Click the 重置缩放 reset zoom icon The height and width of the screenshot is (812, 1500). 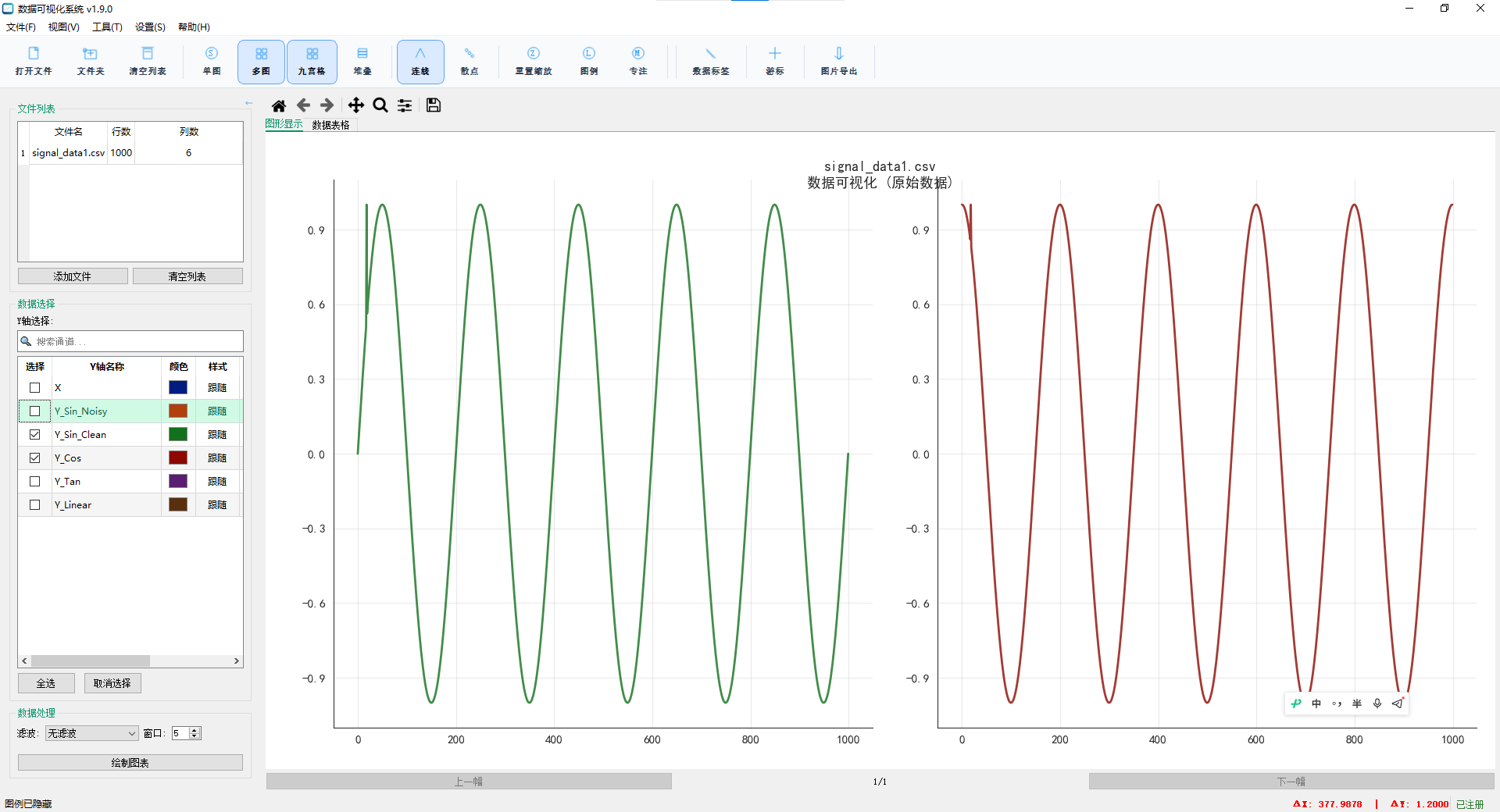(534, 61)
